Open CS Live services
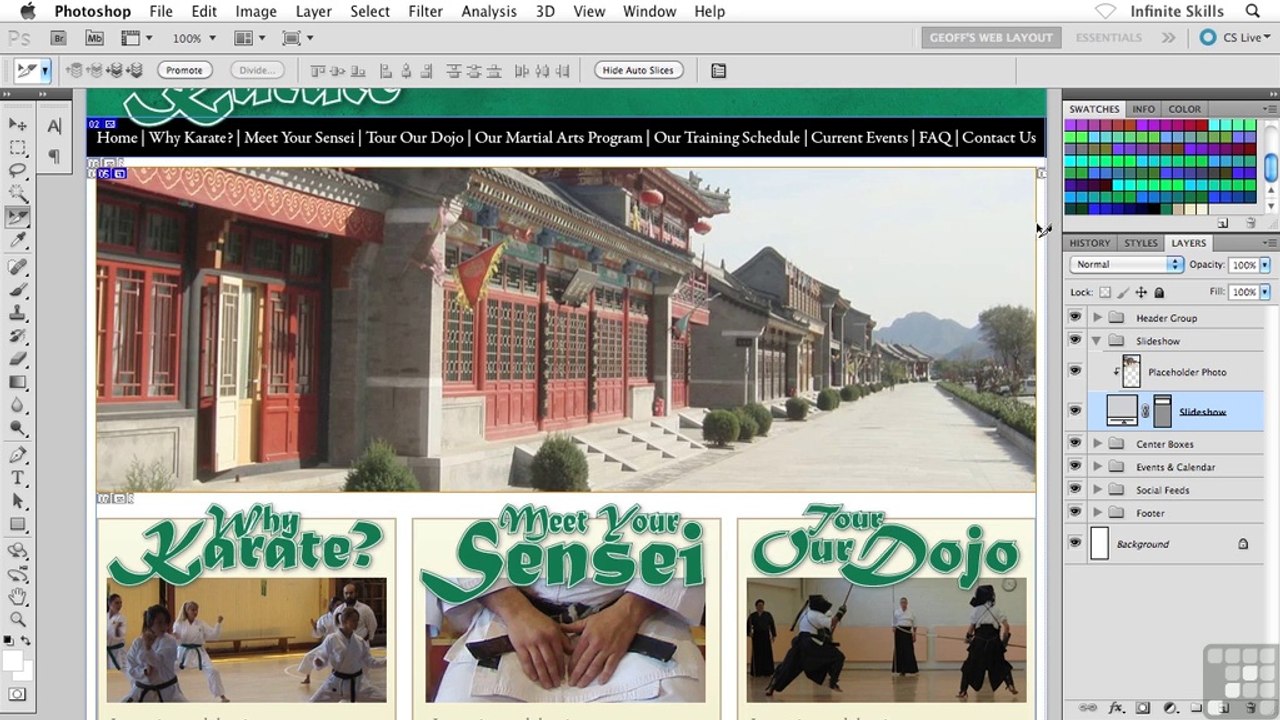Screen dimensions: 1280x720 (1233, 38)
